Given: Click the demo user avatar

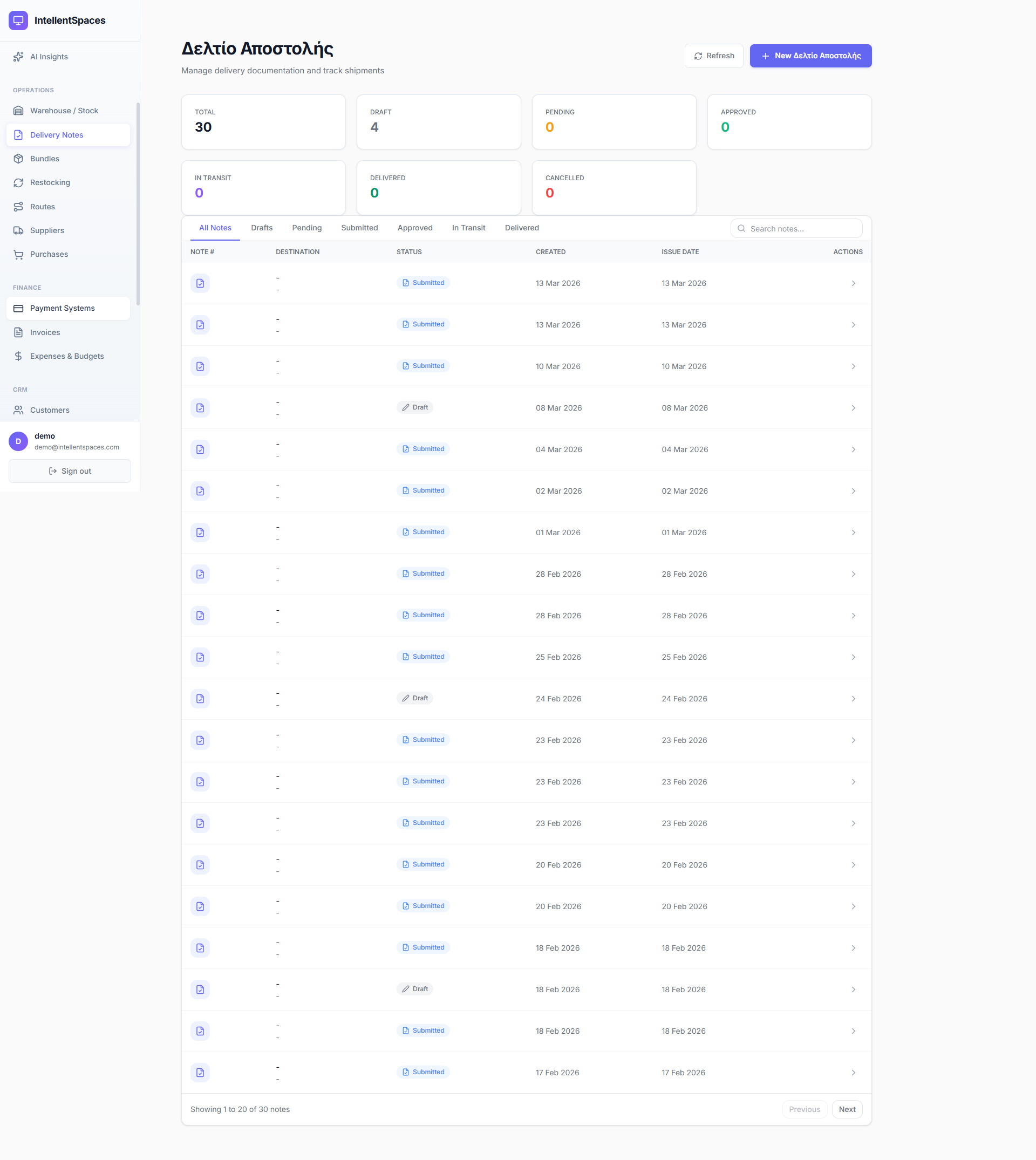Looking at the screenshot, I should coord(18,441).
